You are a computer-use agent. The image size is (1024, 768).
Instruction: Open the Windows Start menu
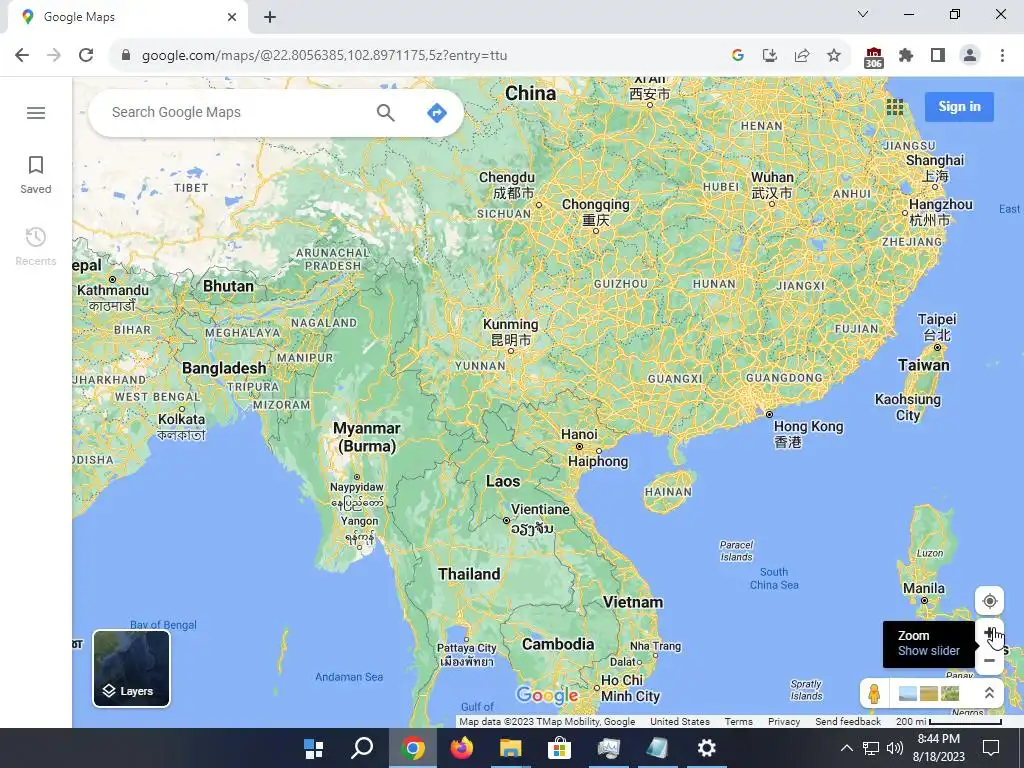[x=313, y=748]
